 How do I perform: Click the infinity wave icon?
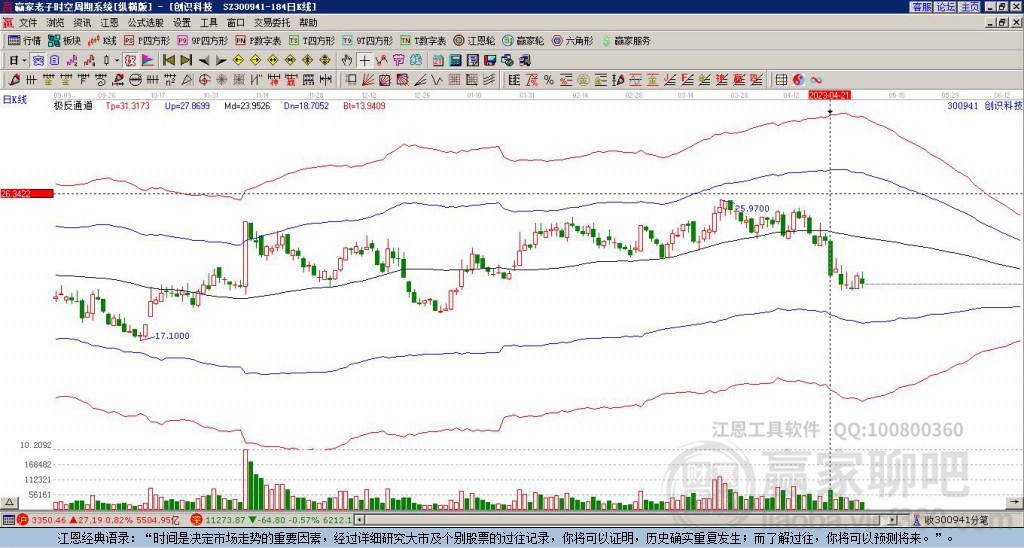coord(816,80)
